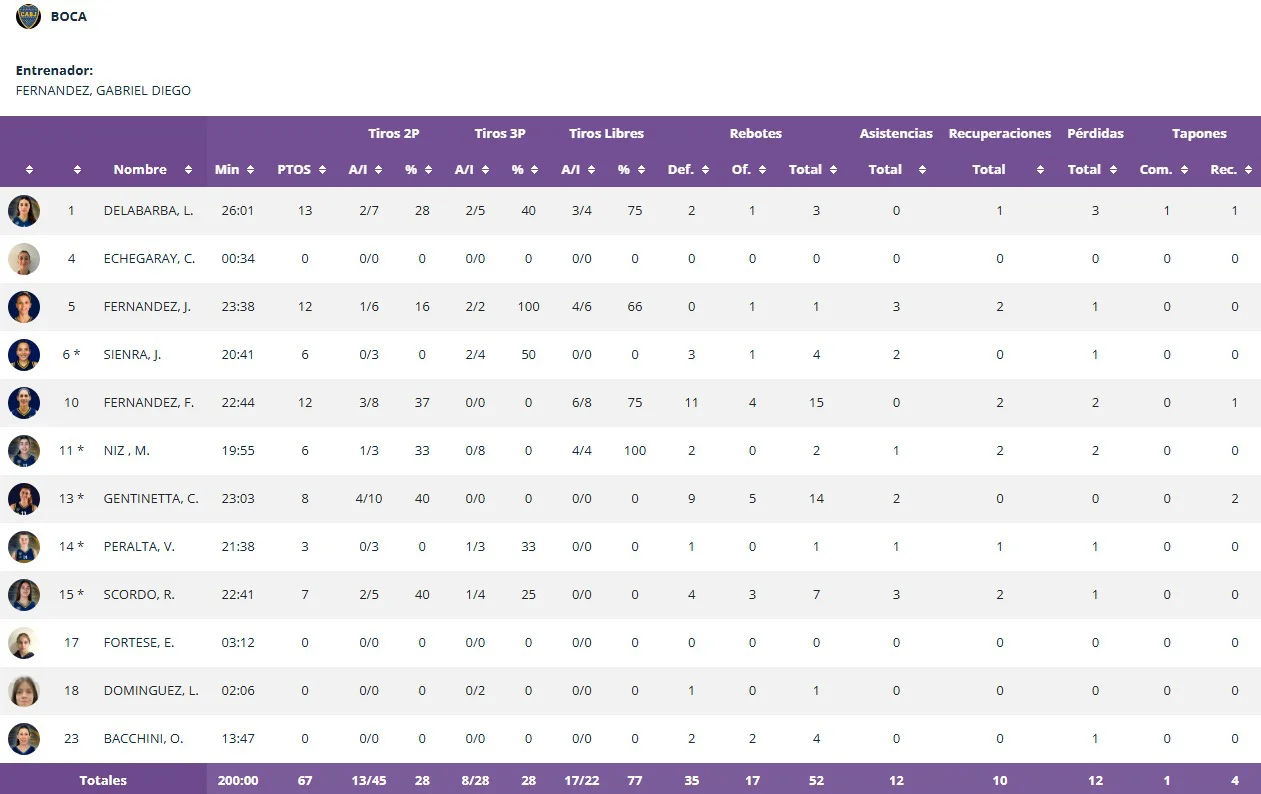Click the sort arrows beside Nombre header
Viewport: 1261px width, 794px height.
click(x=188, y=170)
